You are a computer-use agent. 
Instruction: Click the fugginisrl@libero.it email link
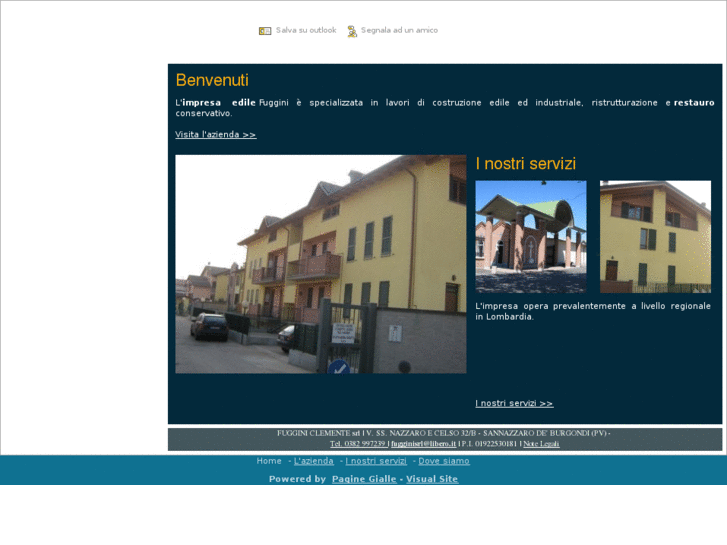tap(423, 444)
